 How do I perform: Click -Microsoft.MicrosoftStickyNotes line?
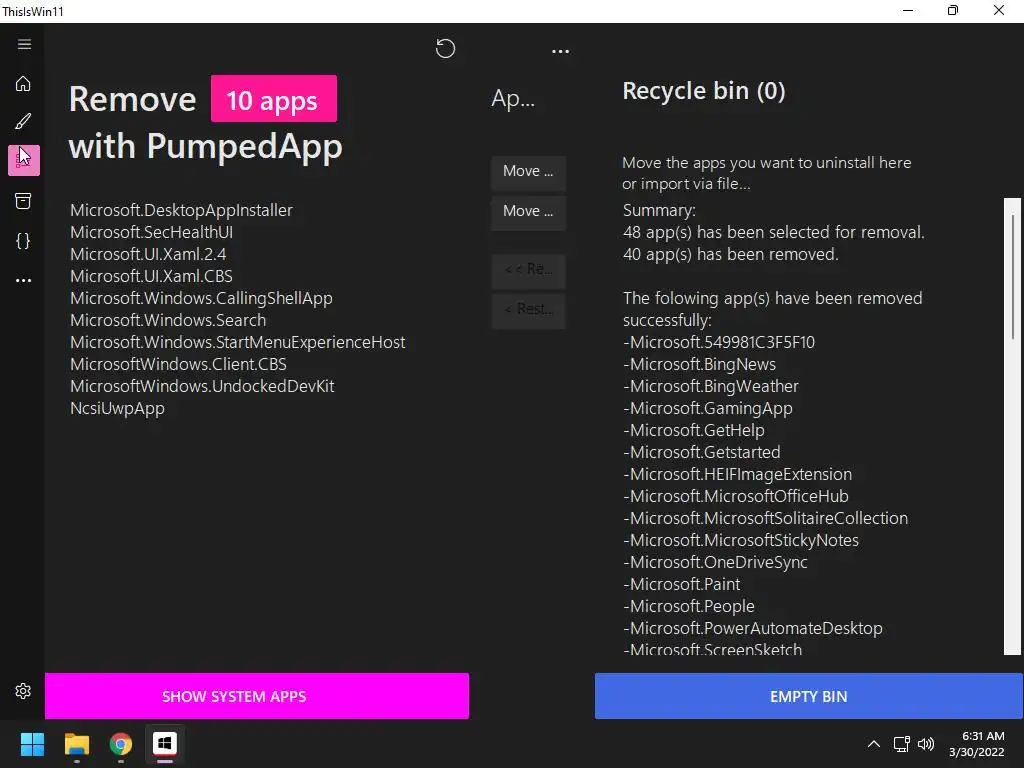click(741, 541)
